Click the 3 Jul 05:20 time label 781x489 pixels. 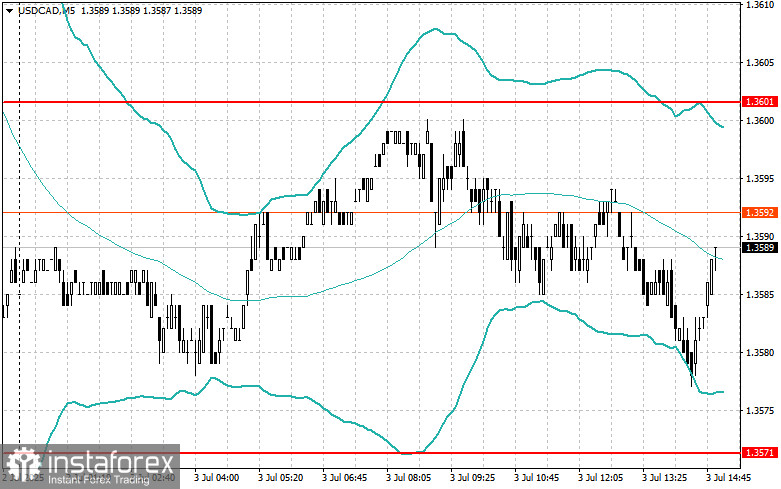pos(280,478)
